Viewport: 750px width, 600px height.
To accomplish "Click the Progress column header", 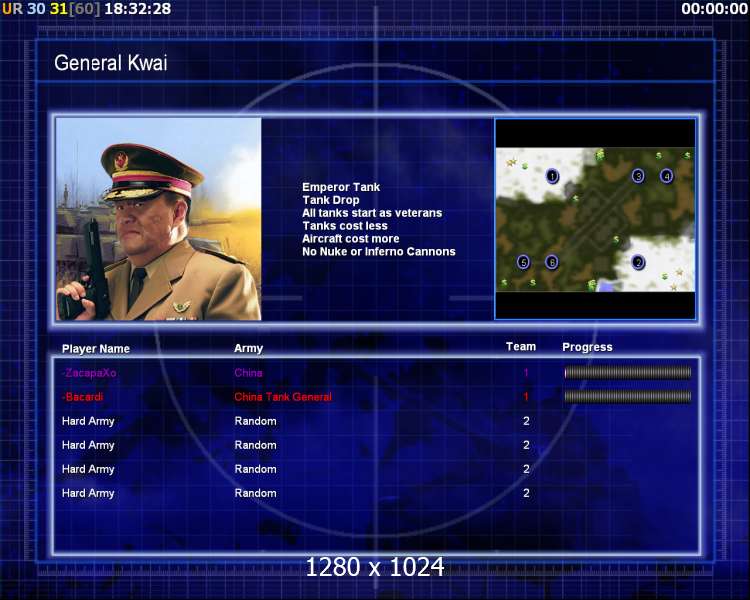I will click(587, 347).
